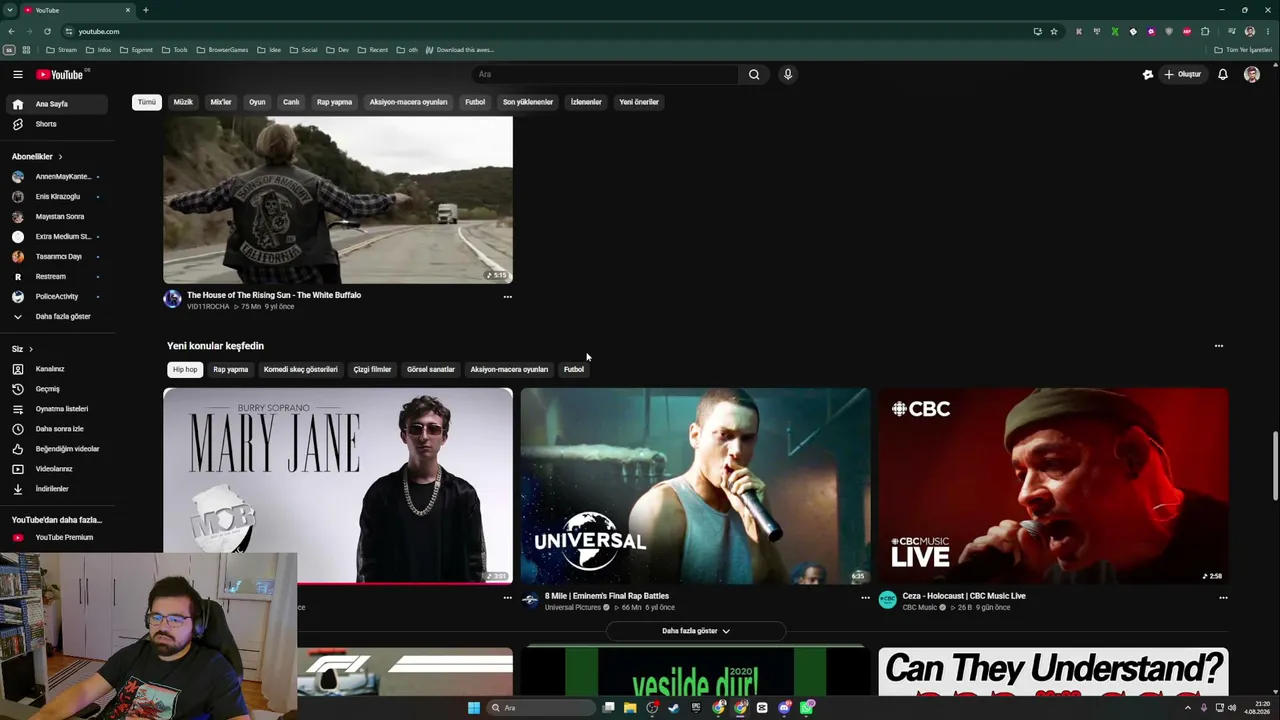Open Chrome's three-dot menu
Image resolution: width=1280 pixels, height=720 pixels.
coord(1268,31)
